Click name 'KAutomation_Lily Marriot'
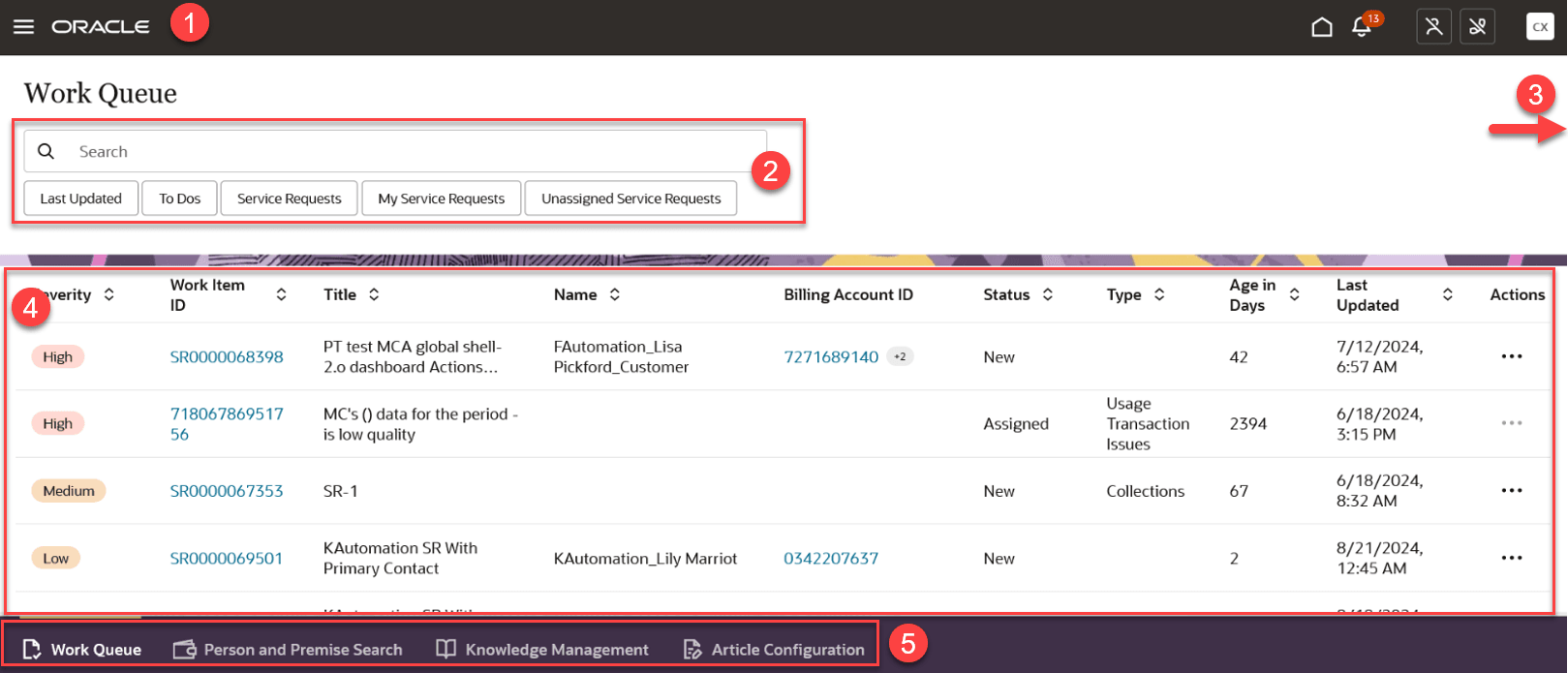 [x=645, y=558]
